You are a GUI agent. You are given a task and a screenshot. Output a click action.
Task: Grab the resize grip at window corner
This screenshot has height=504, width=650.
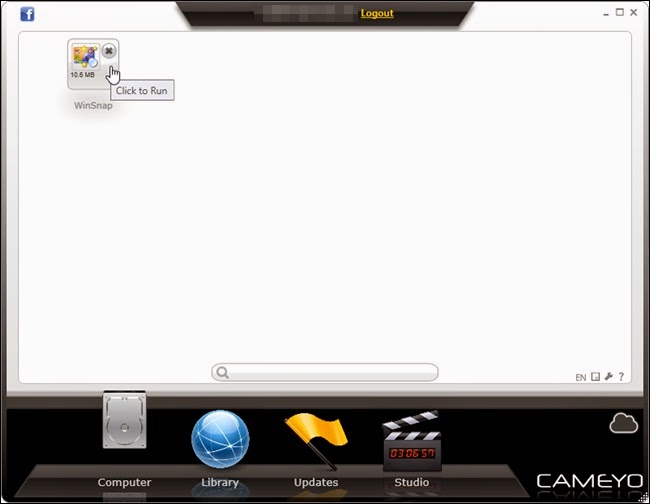click(643, 497)
